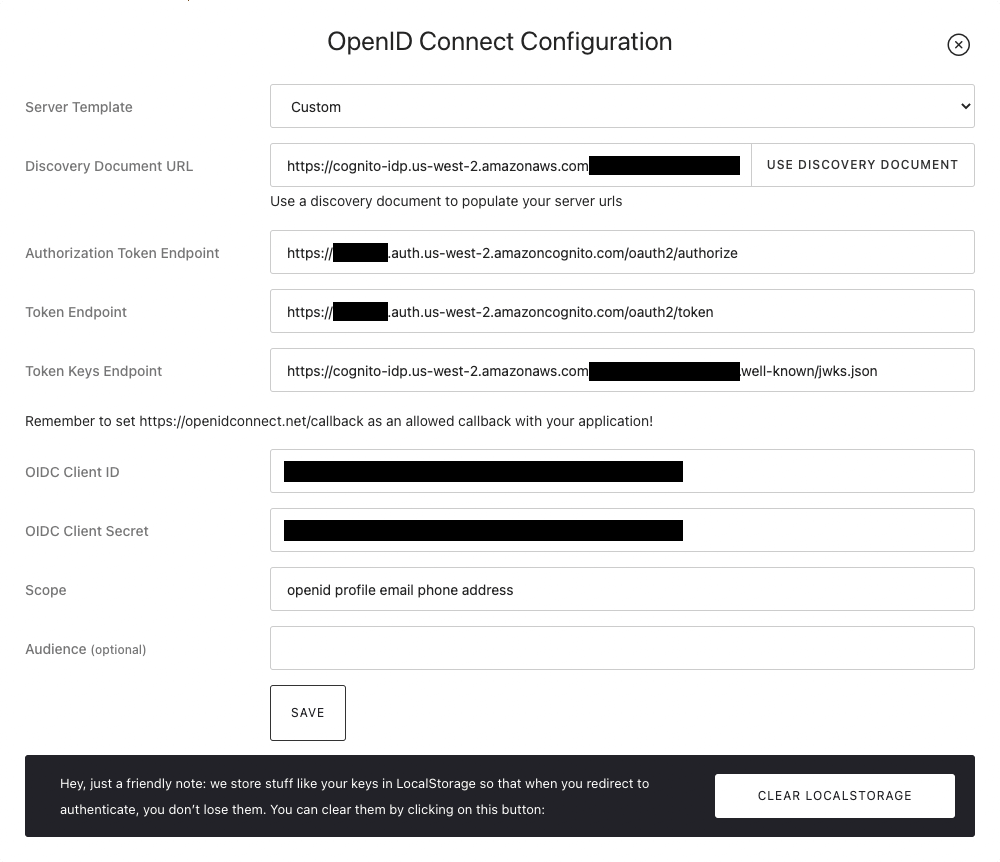
Task: Click the optional Audience input box
Action: click(621, 649)
